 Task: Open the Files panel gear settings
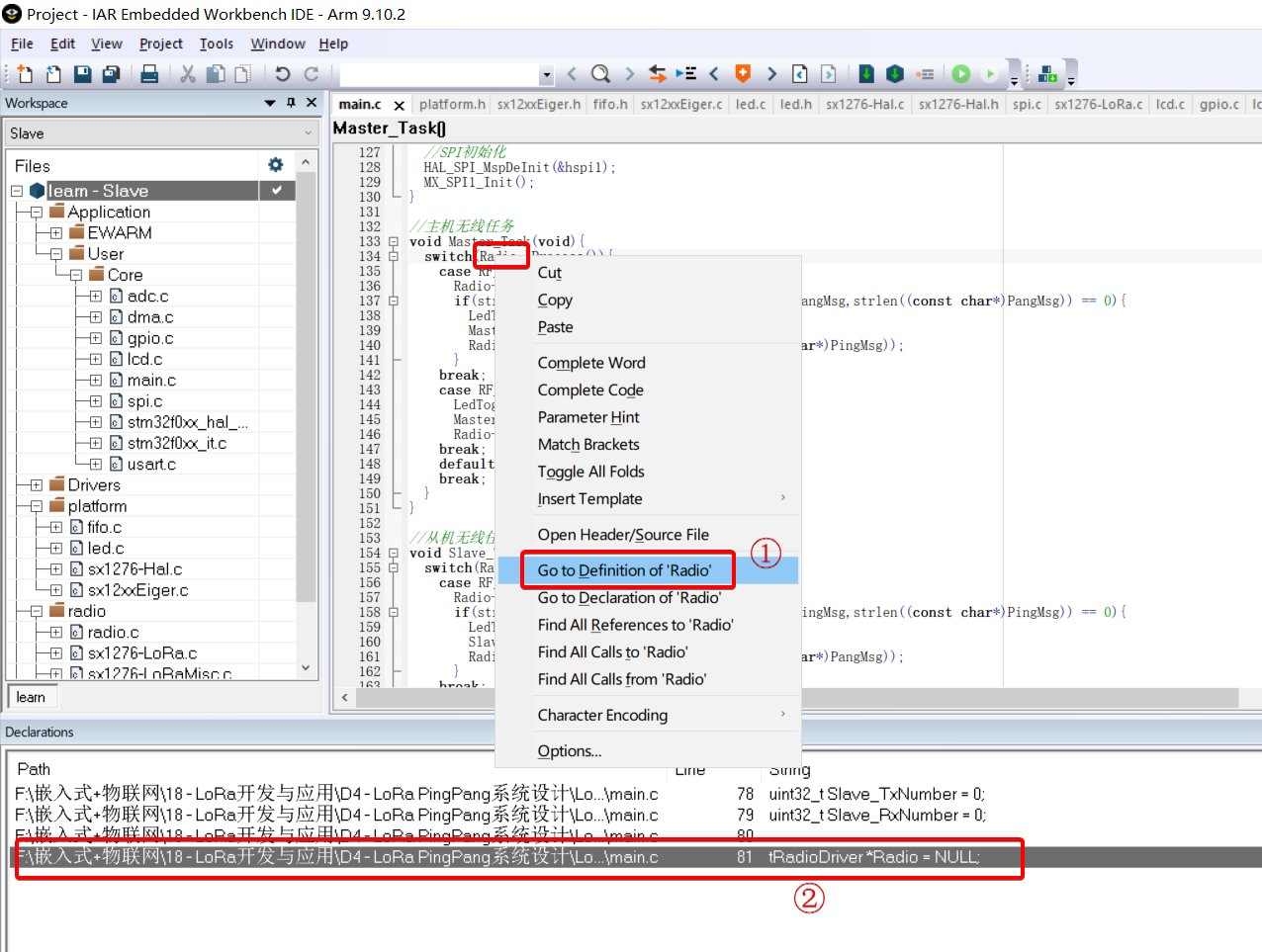275,165
